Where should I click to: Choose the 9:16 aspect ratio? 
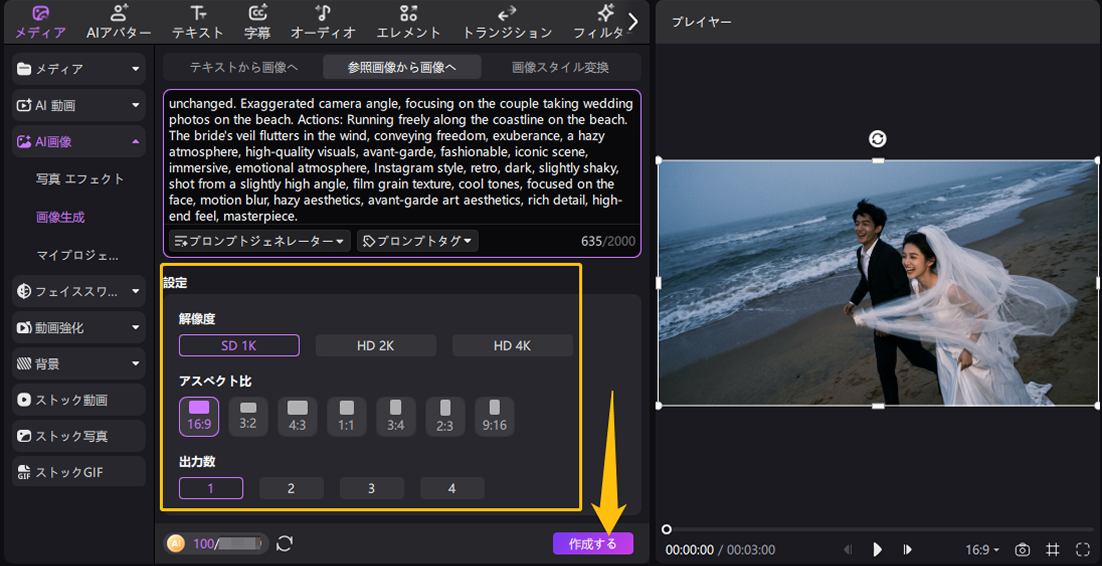[x=494, y=416]
